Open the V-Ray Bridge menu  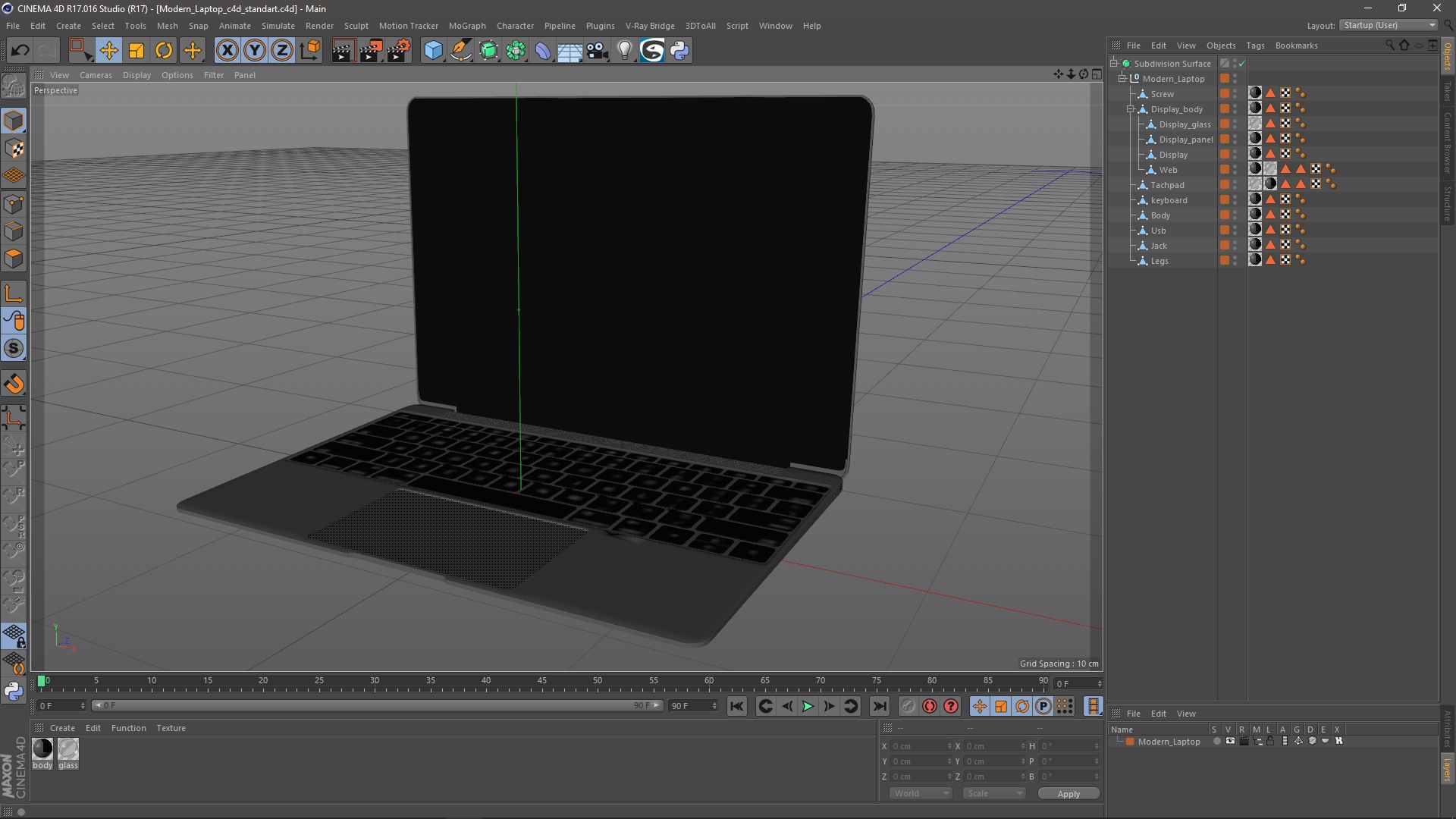650,26
